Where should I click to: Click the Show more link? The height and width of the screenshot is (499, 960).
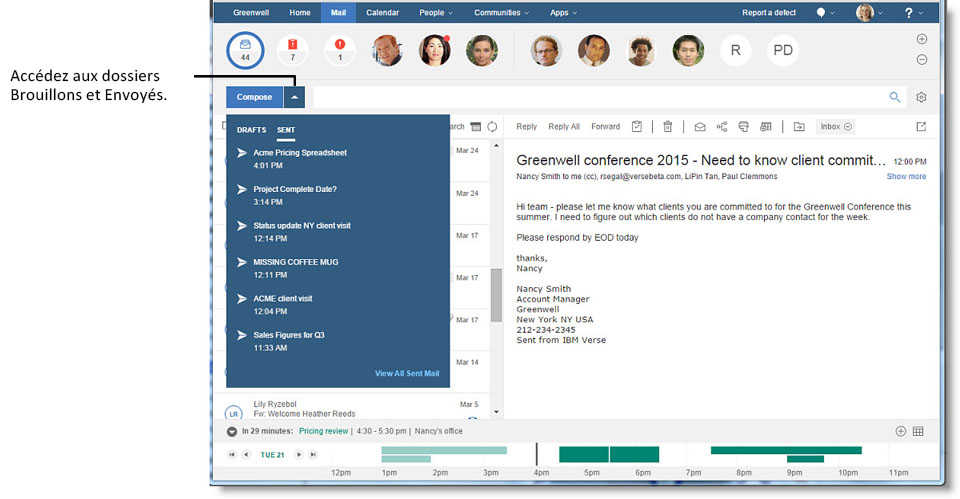pos(906,176)
